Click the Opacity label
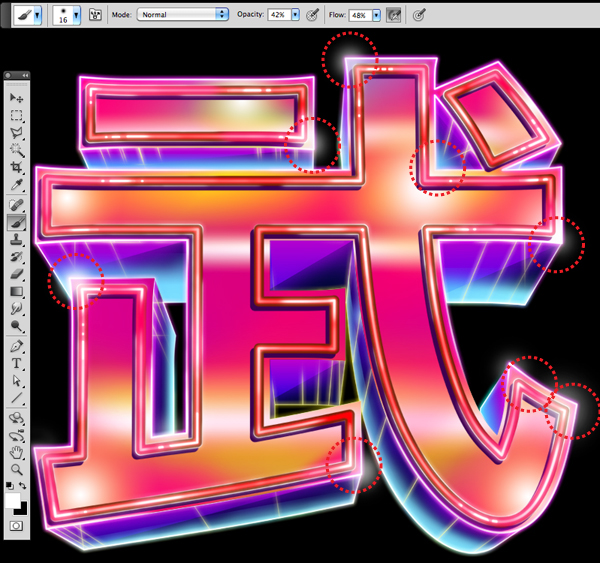Screen dimensions: 600x563 (250, 14)
